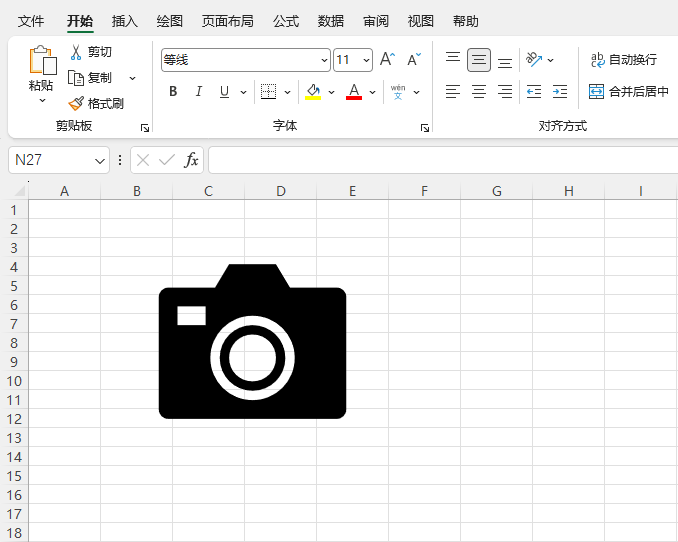This screenshot has width=678, height=542.
Task: Open text orientation dropdown arrow
Action: pos(550,60)
